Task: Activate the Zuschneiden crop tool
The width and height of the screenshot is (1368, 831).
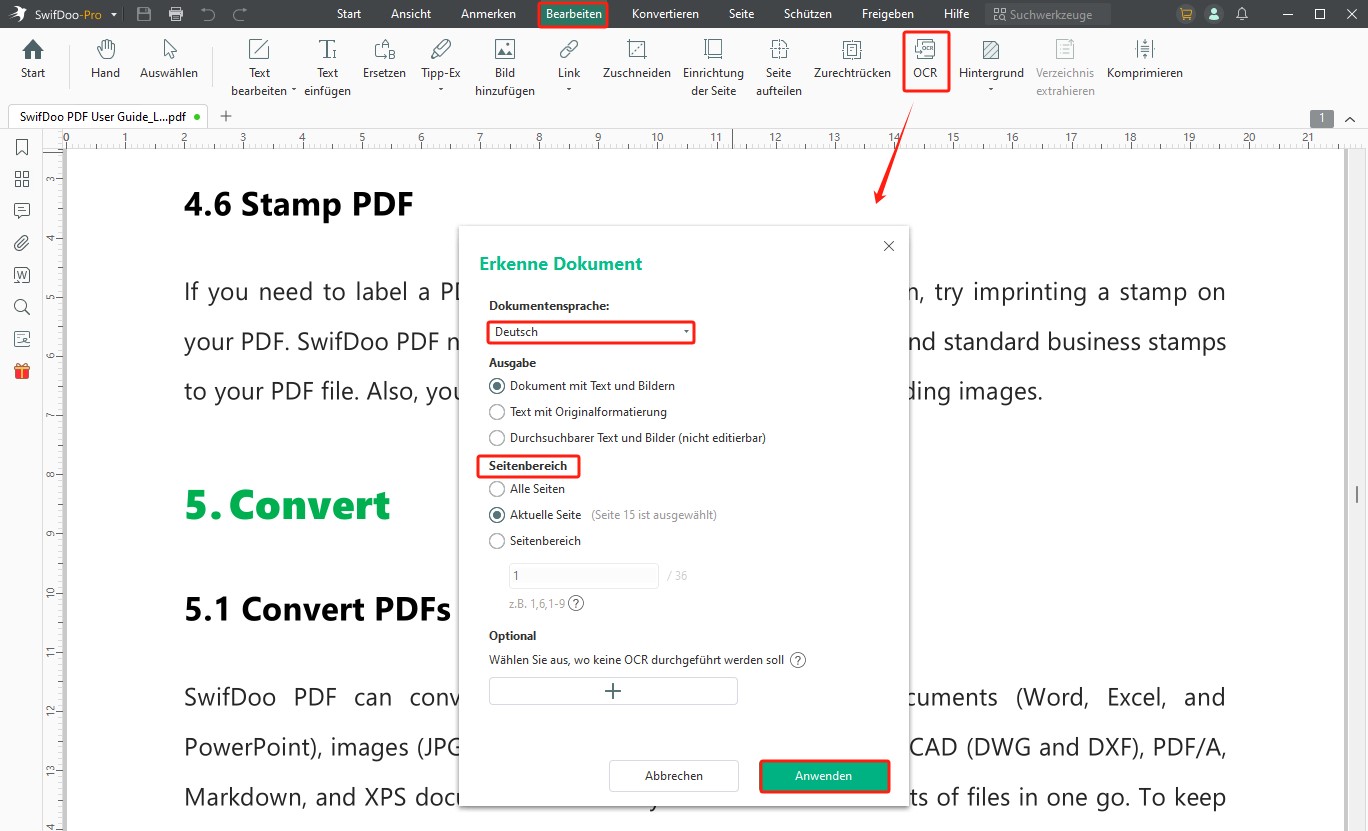Action: point(637,60)
